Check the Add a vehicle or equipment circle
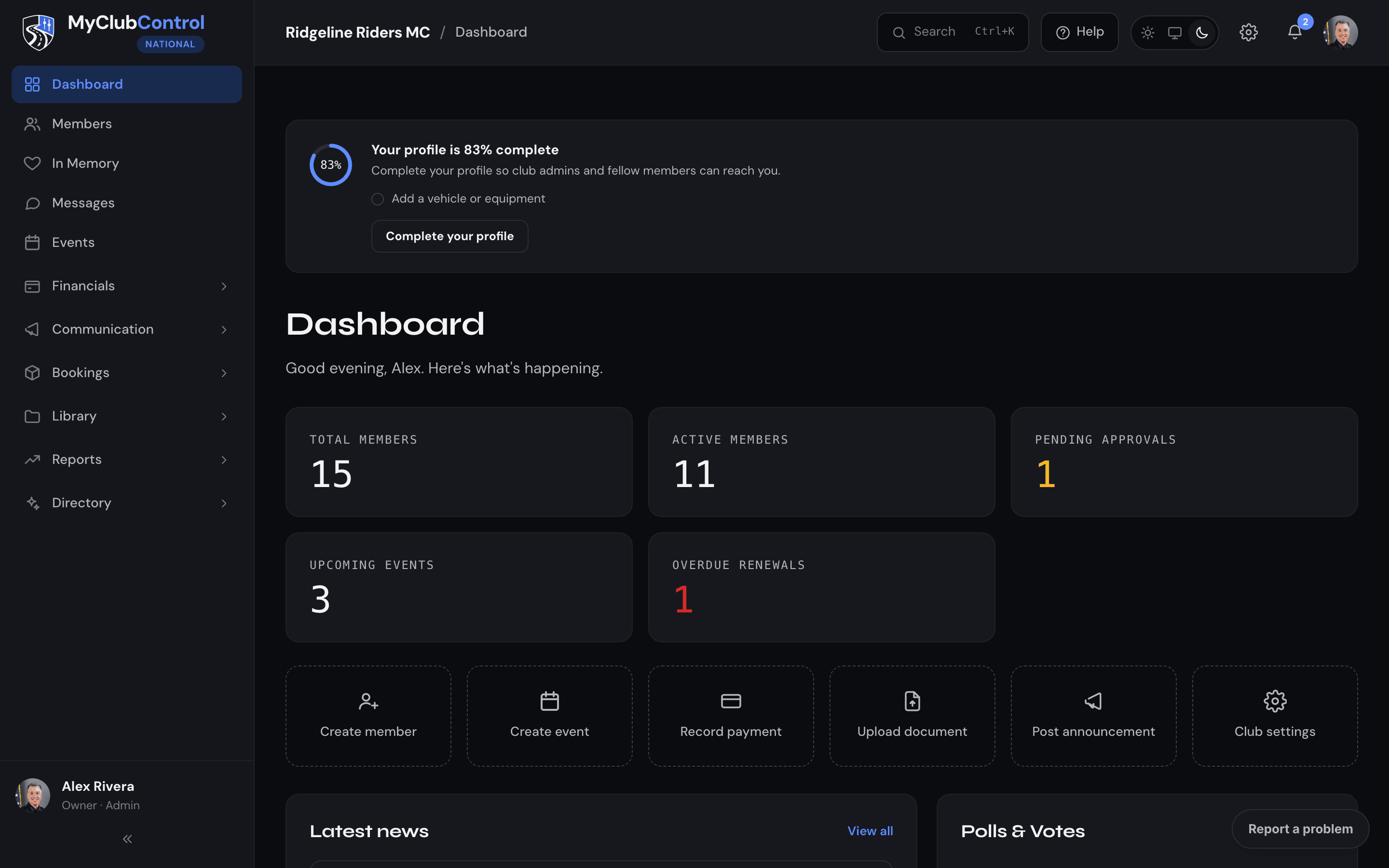The image size is (1389, 868). pyautogui.click(x=378, y=199)
